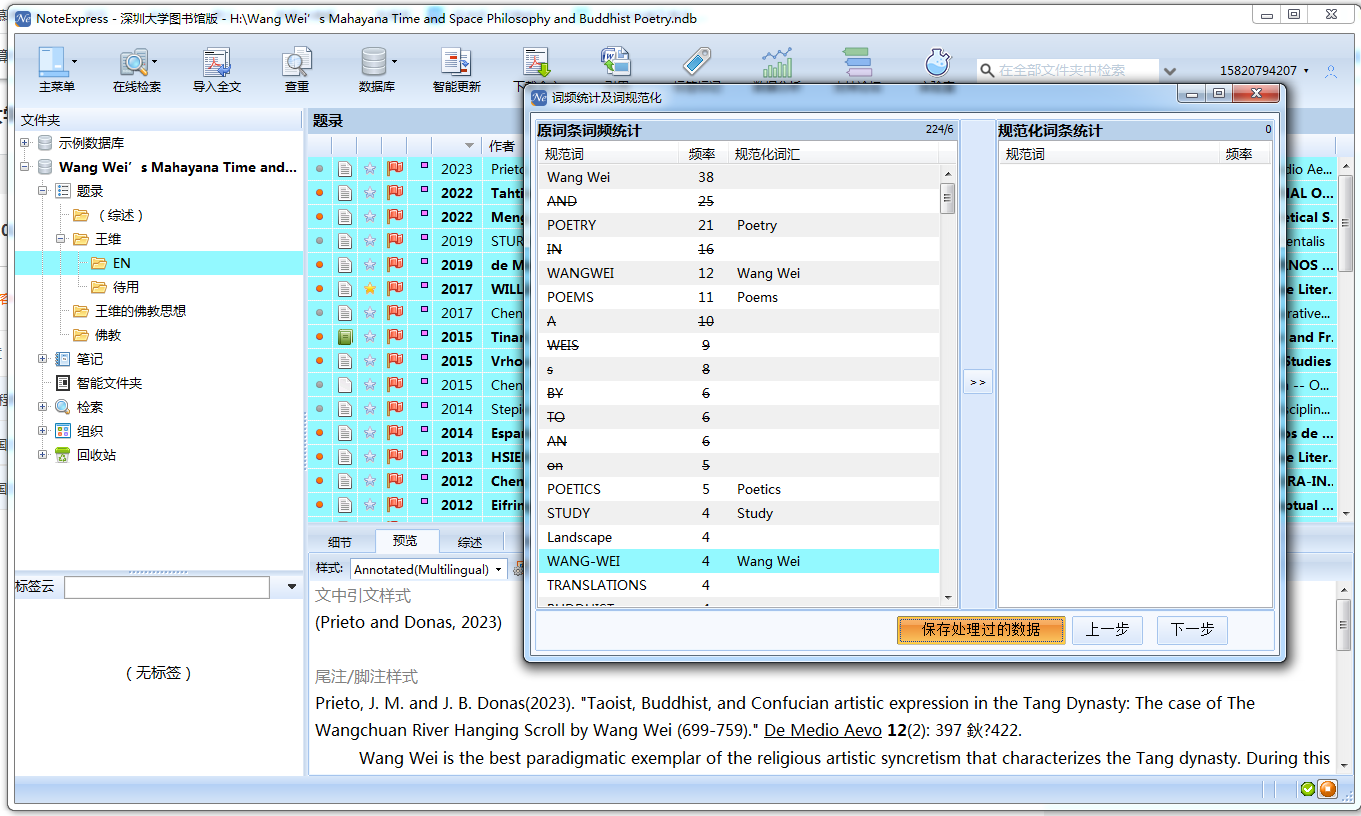Screen dimensions: 1361x816
Task: Expand the 回收站 tree node
Action: 42,455
